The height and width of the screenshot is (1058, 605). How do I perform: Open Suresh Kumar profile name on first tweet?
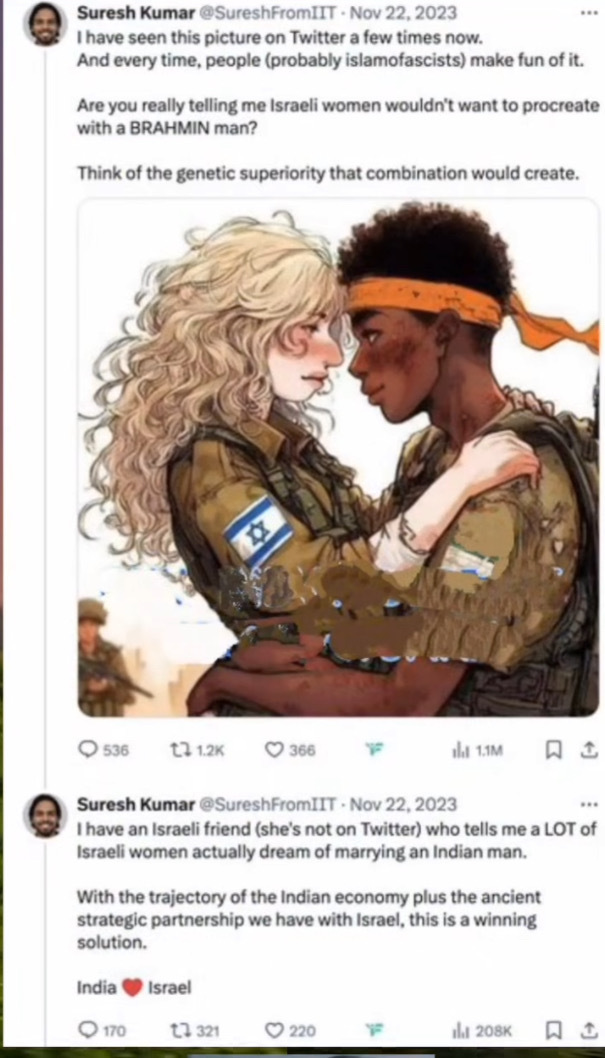136,13
